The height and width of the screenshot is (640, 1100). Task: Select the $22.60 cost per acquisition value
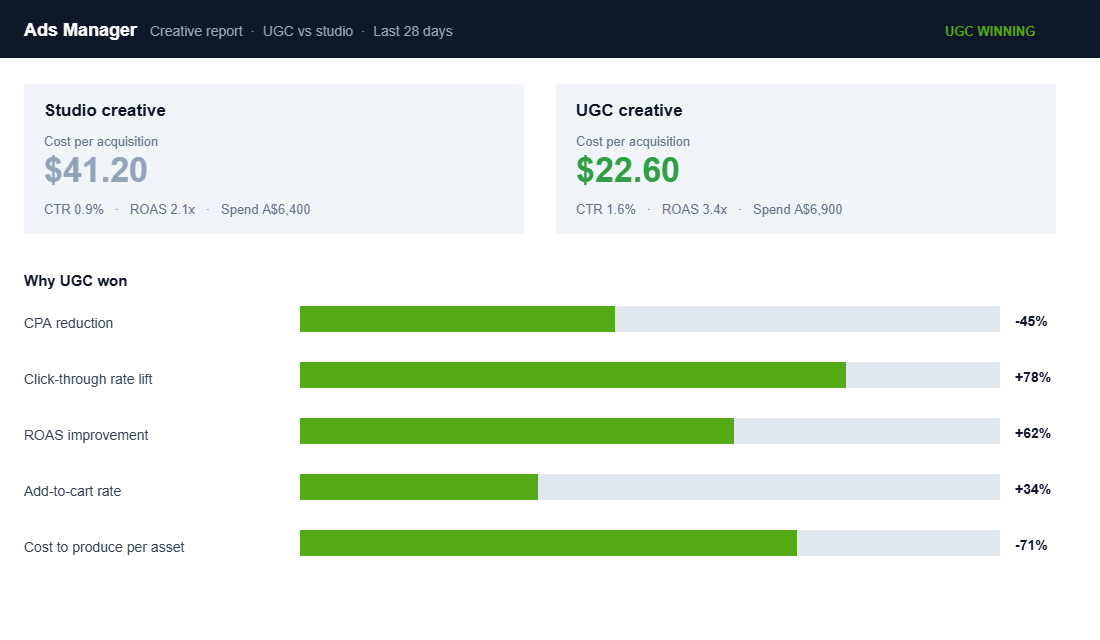(x=627, y=170)
